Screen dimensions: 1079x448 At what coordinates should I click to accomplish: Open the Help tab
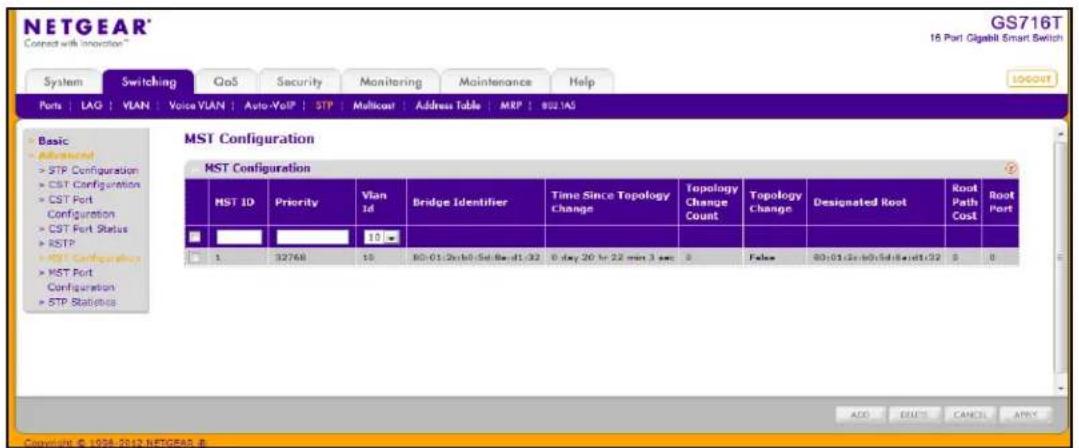581,81
